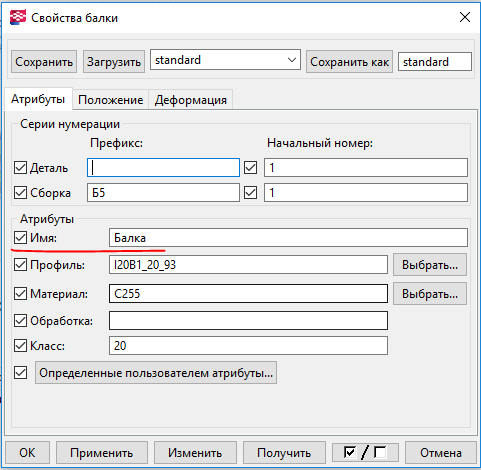Toggle all checkboxes on/off button
The image size is (481, 470).
click(365, 453)
